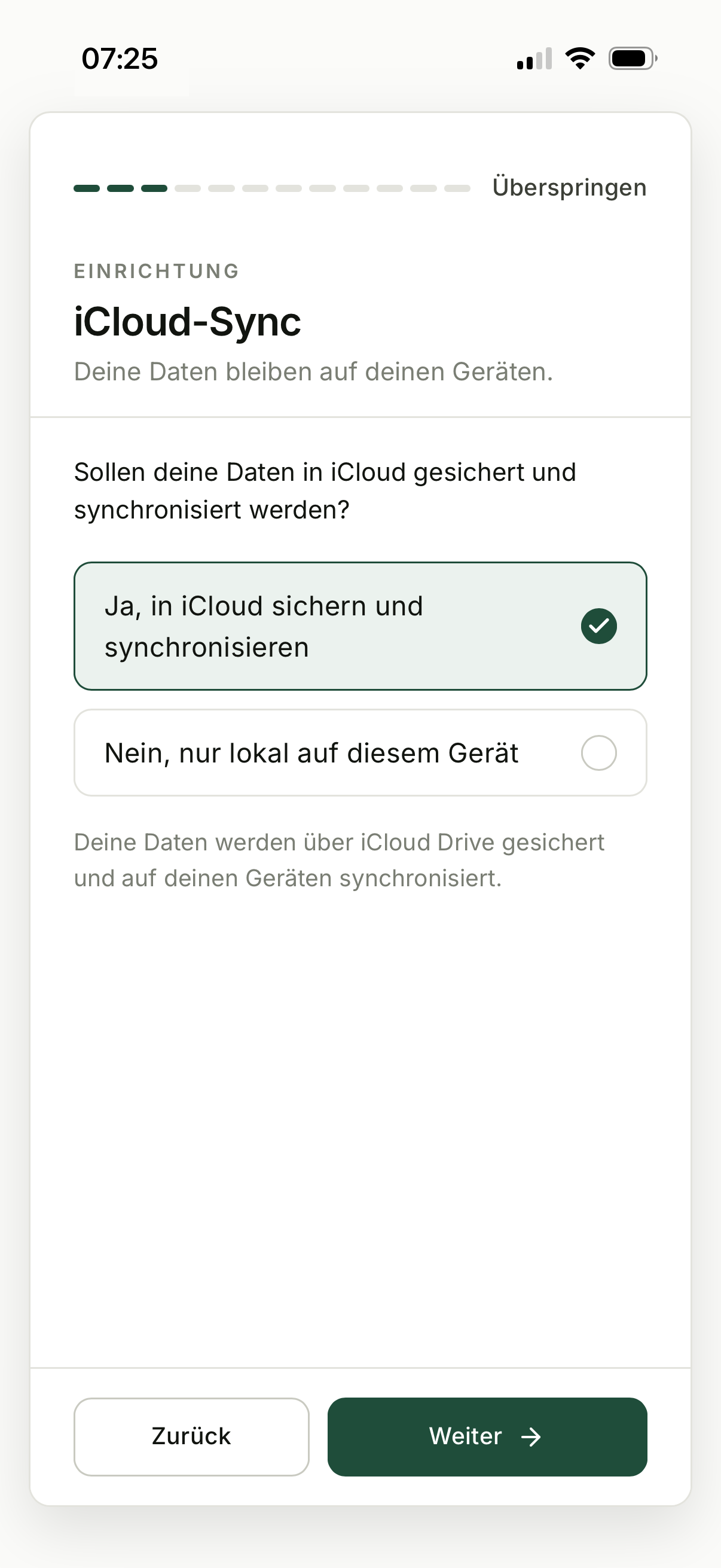Tap the cellular signal strength icon
Screen dimensions: 721x1568
coord(534,59)
